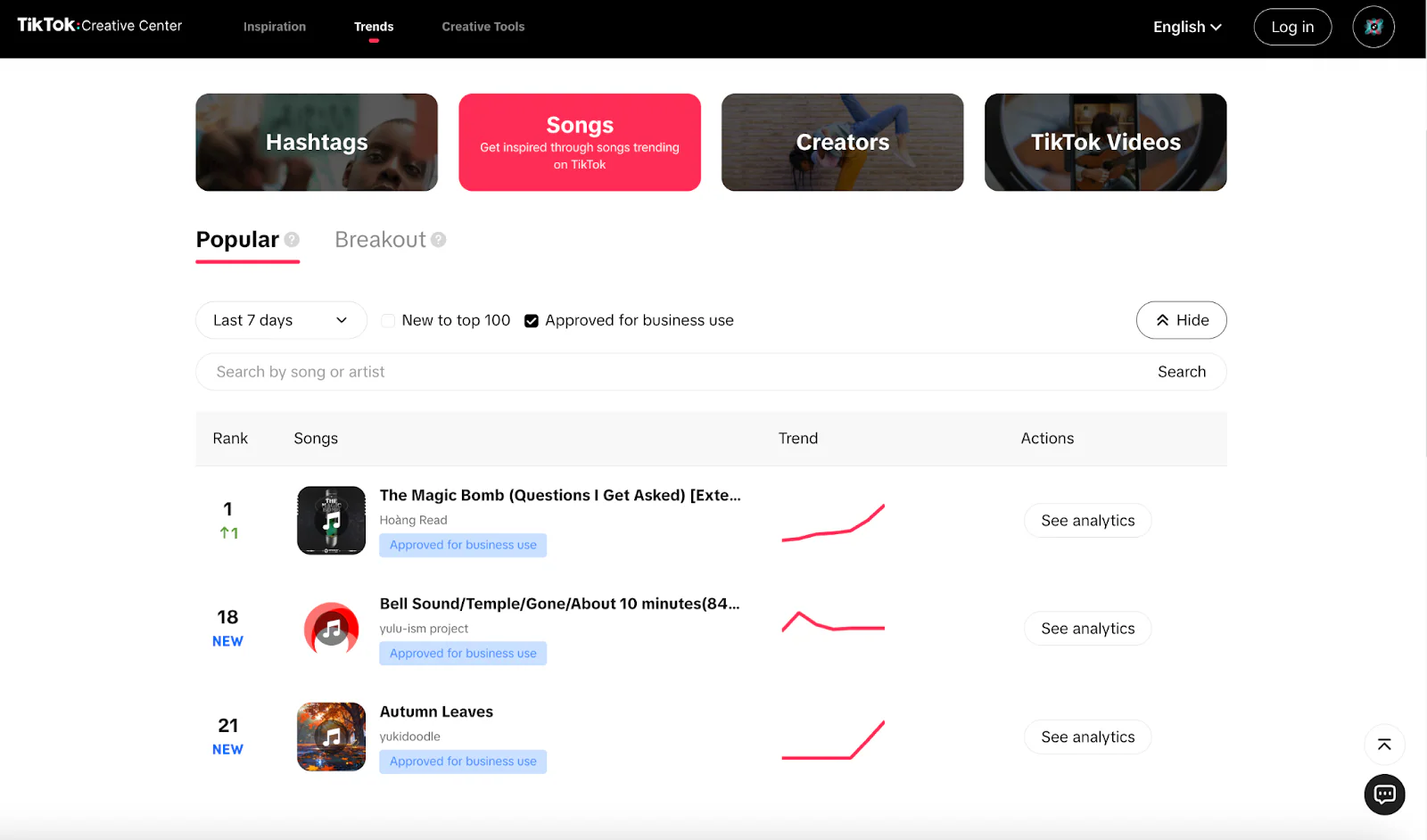Click the scroll-to-top arrow icon

coord(1384,745)
